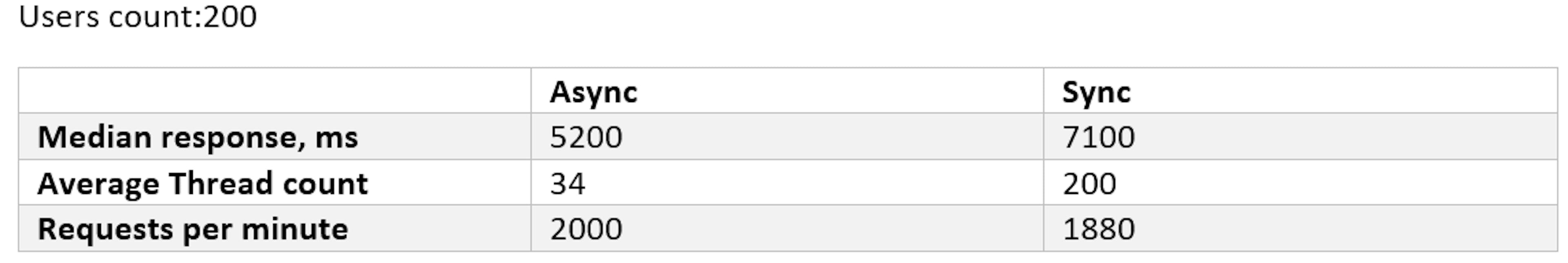Click the 'Users count:200' heading text
This screenshot has width=1568, height=263.
pyautogui.click(x=138, y=16)
